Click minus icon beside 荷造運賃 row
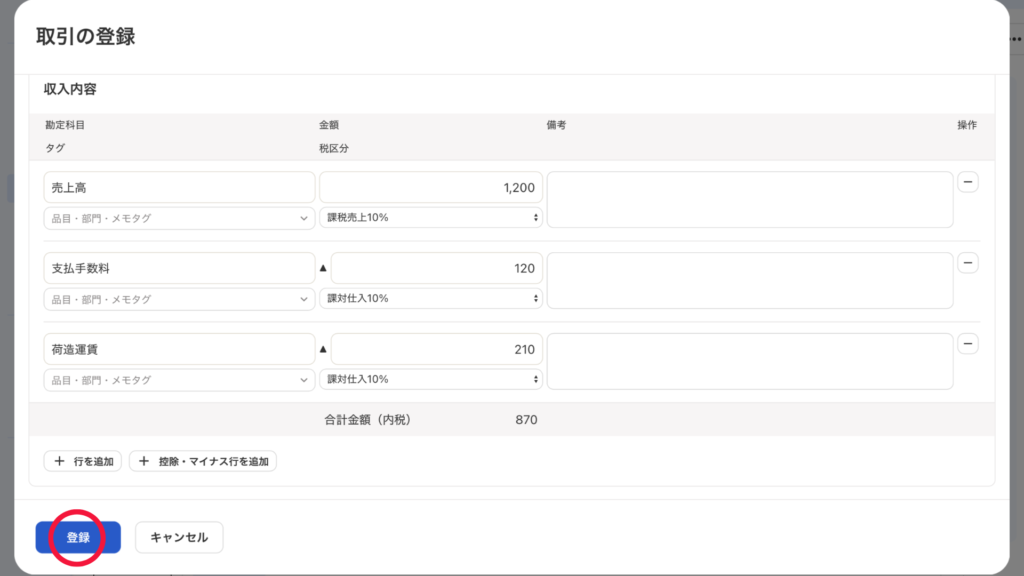 968,344
